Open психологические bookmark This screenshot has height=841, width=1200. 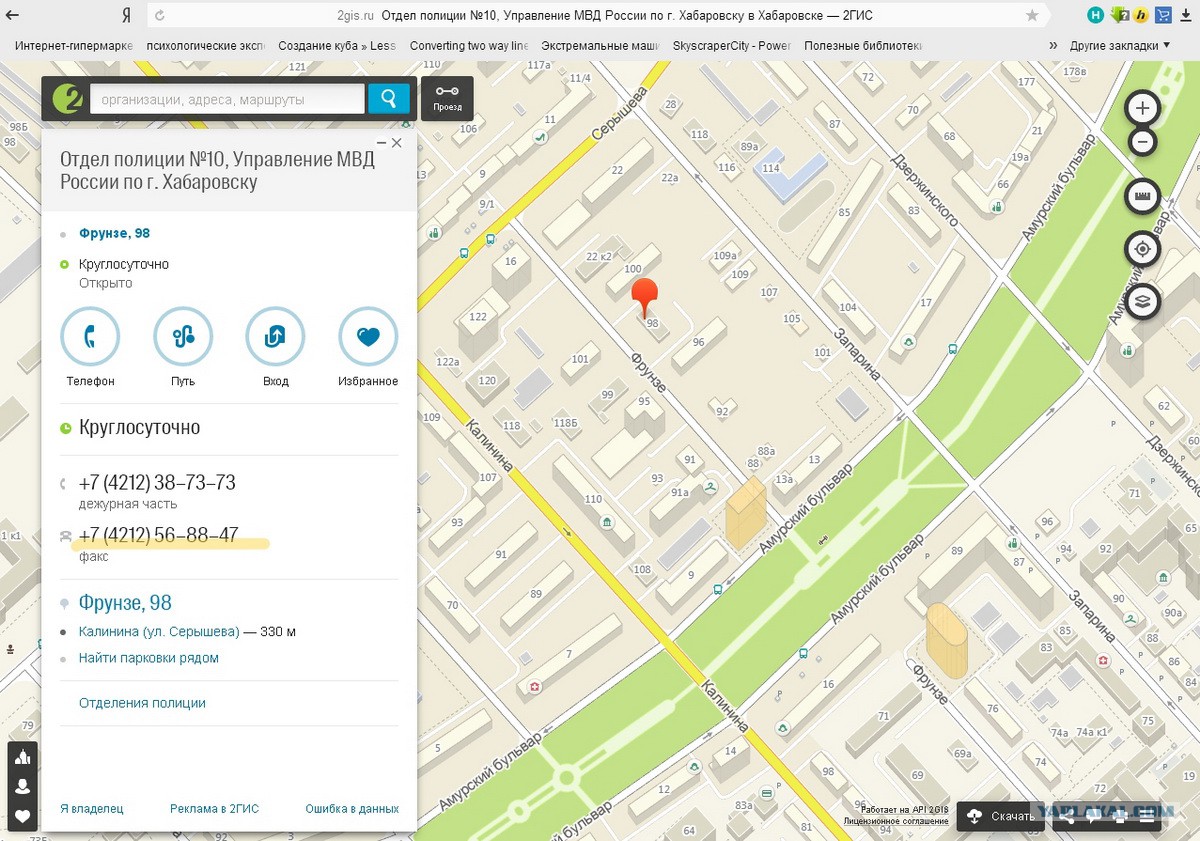tap(204, 45)
